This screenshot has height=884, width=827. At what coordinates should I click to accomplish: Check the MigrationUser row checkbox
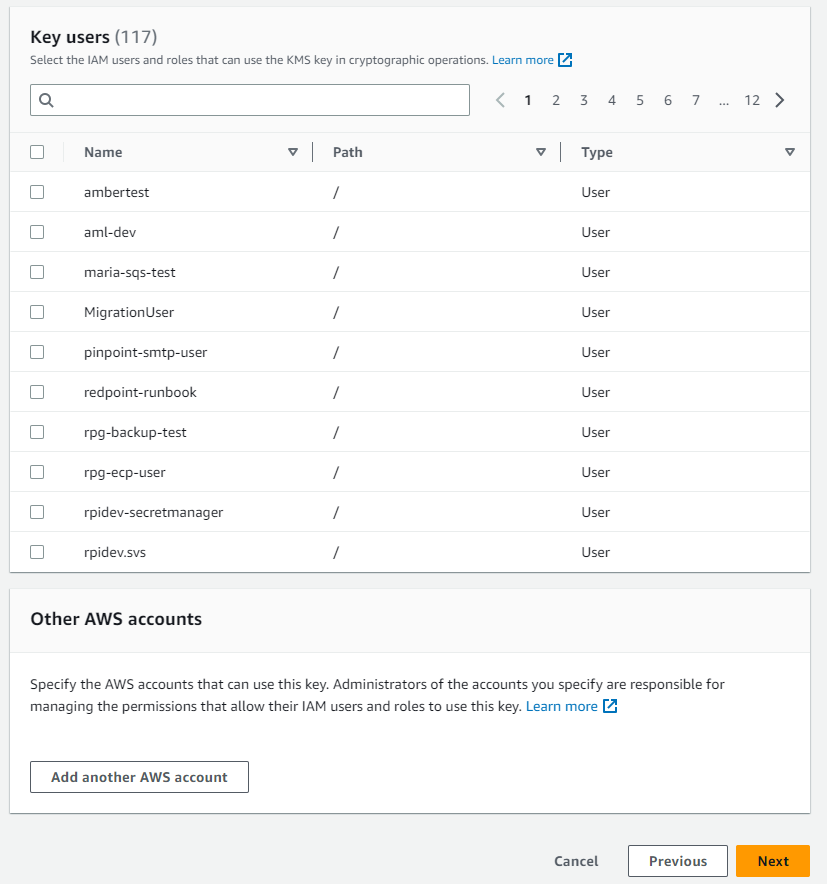[37, 312]
